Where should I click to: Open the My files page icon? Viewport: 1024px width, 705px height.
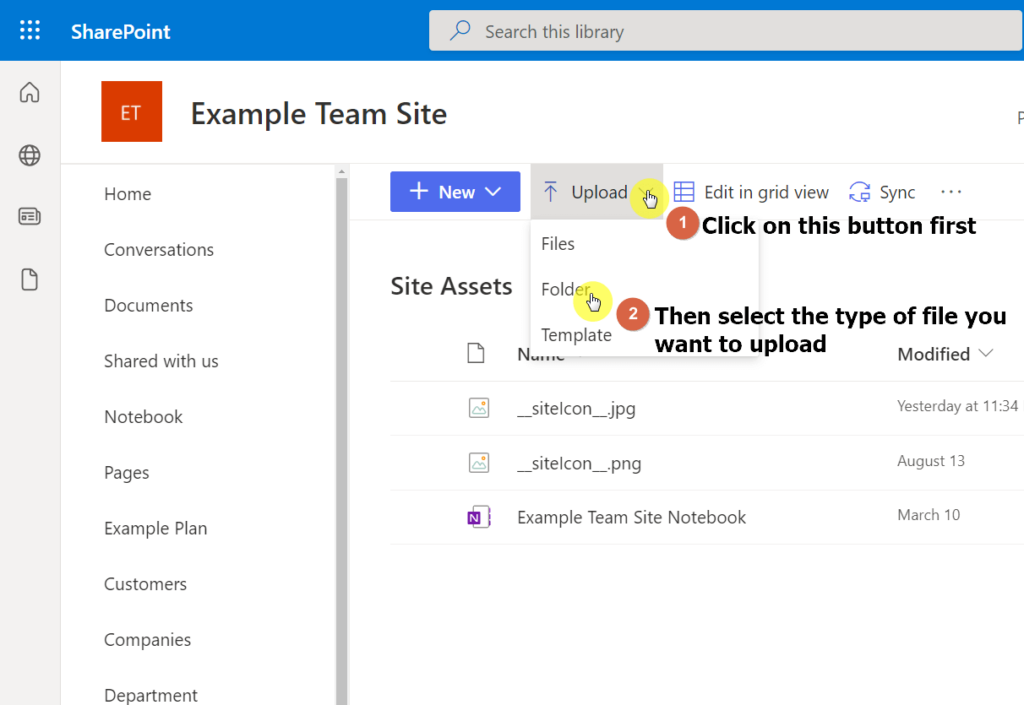point(29,279)
